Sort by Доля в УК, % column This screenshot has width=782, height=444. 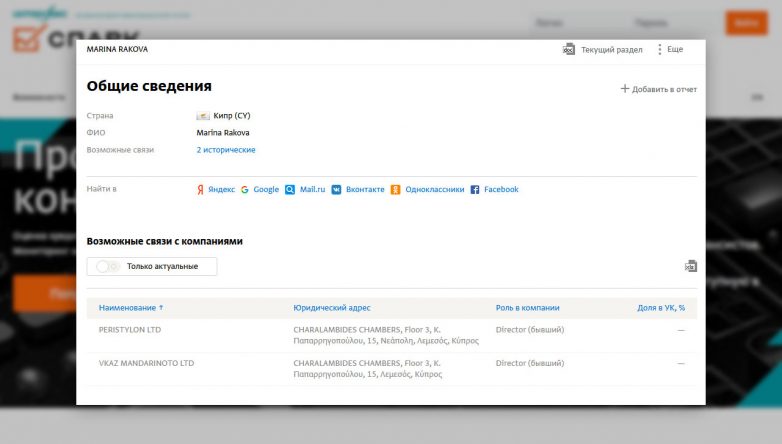[x=660, y=308]
